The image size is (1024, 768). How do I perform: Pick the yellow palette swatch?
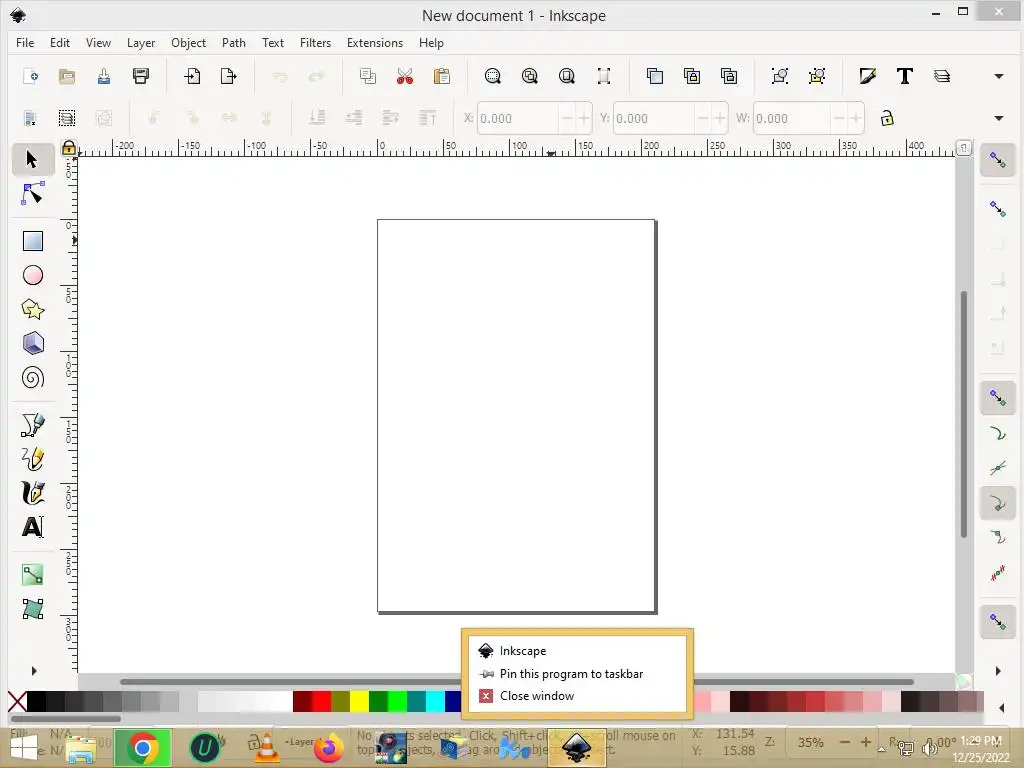pyautogui.click(x=359, y=701)
